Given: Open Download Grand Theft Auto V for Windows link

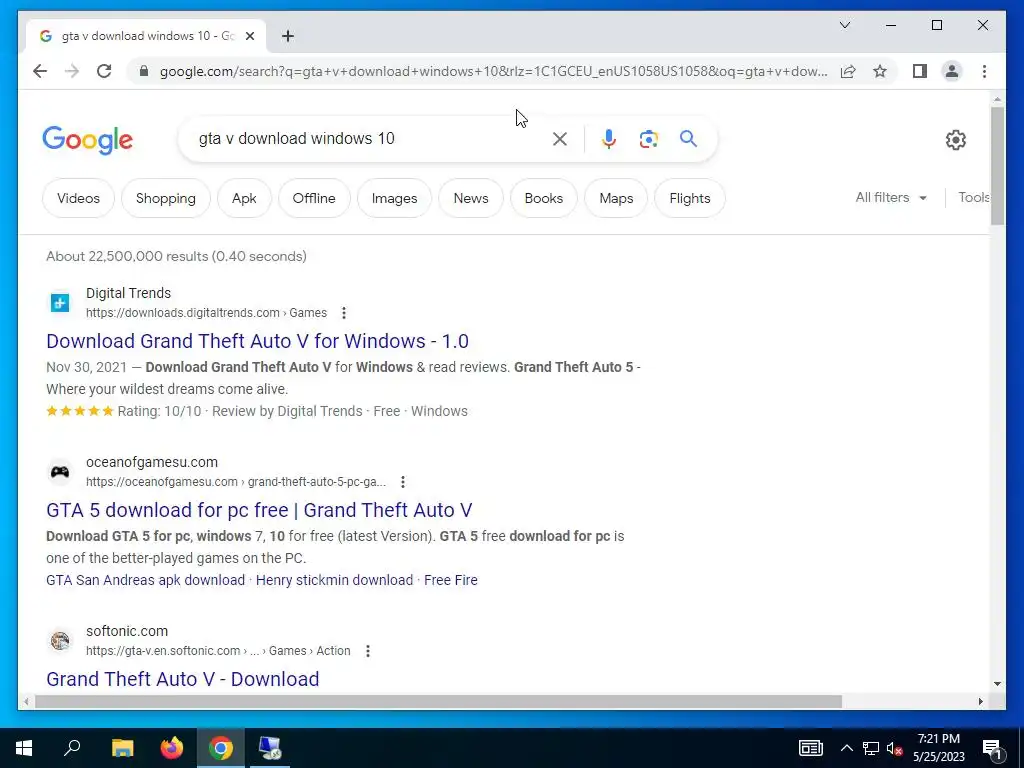Looking at the screenshot, I should pos(257,341).
